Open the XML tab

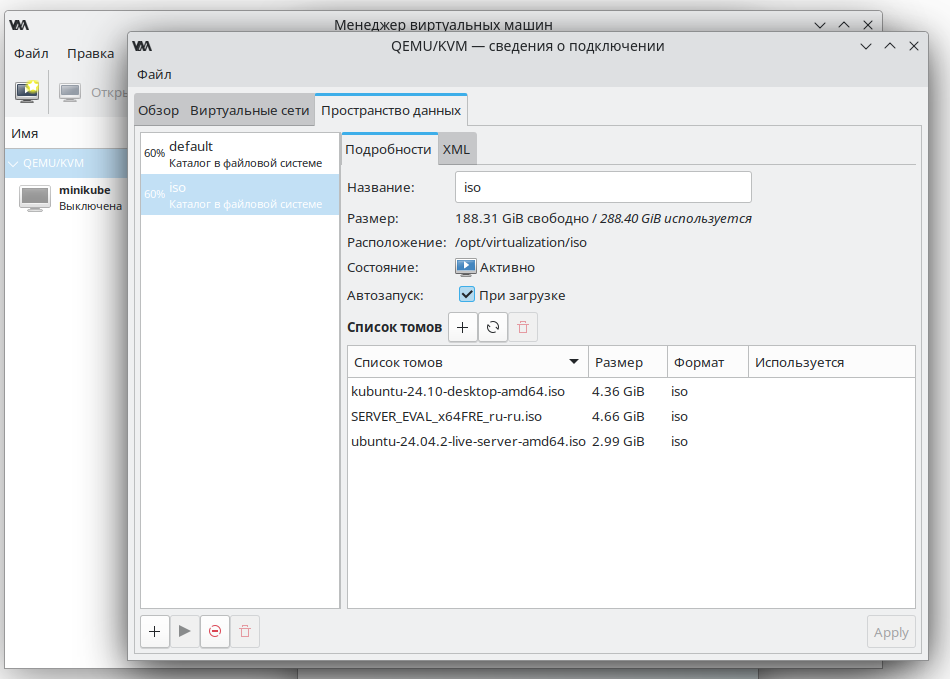click(456, 149)
